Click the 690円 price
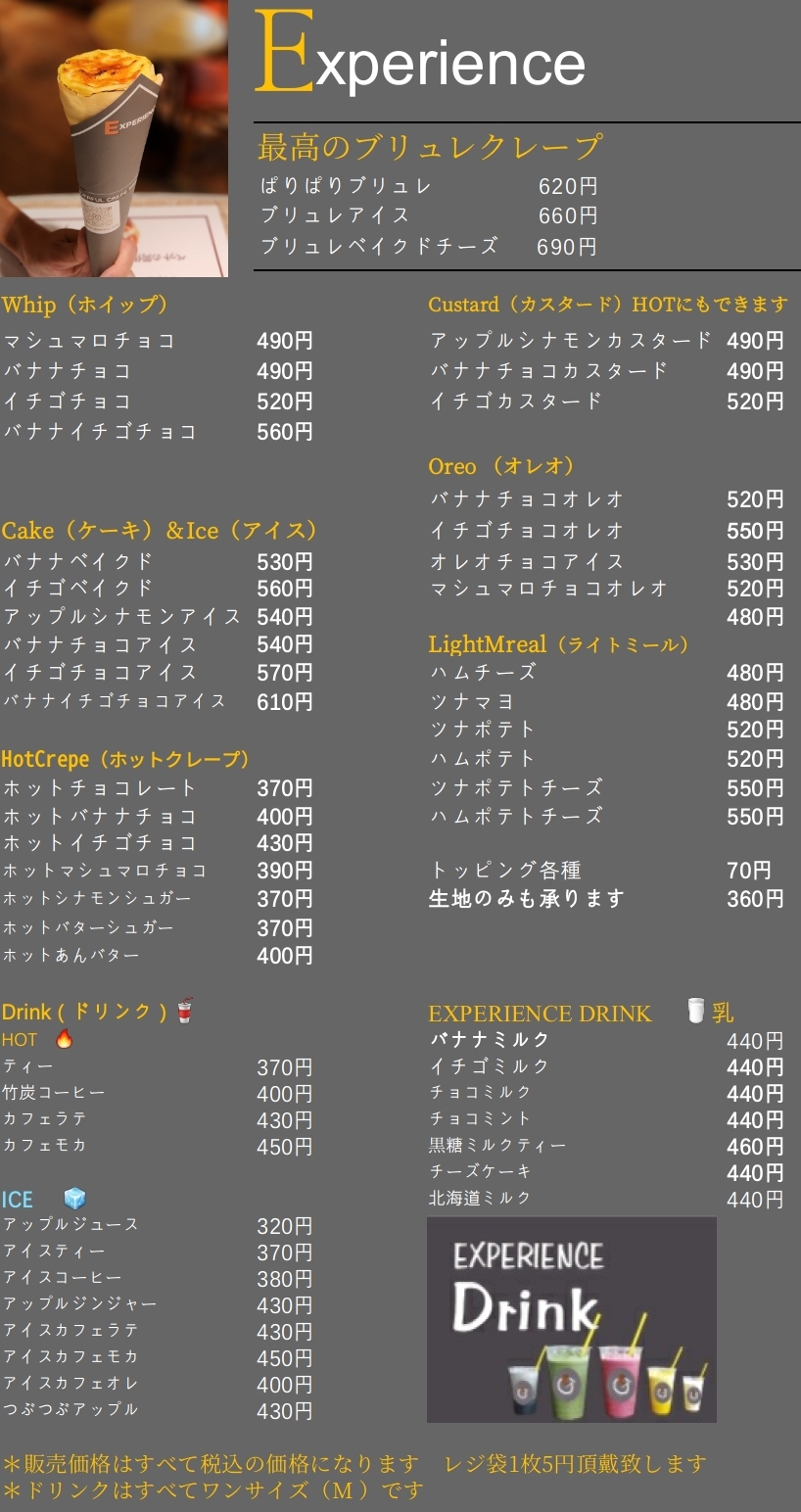The width and height of the screenshot is (801, 1512). click(x=567, y=247)
